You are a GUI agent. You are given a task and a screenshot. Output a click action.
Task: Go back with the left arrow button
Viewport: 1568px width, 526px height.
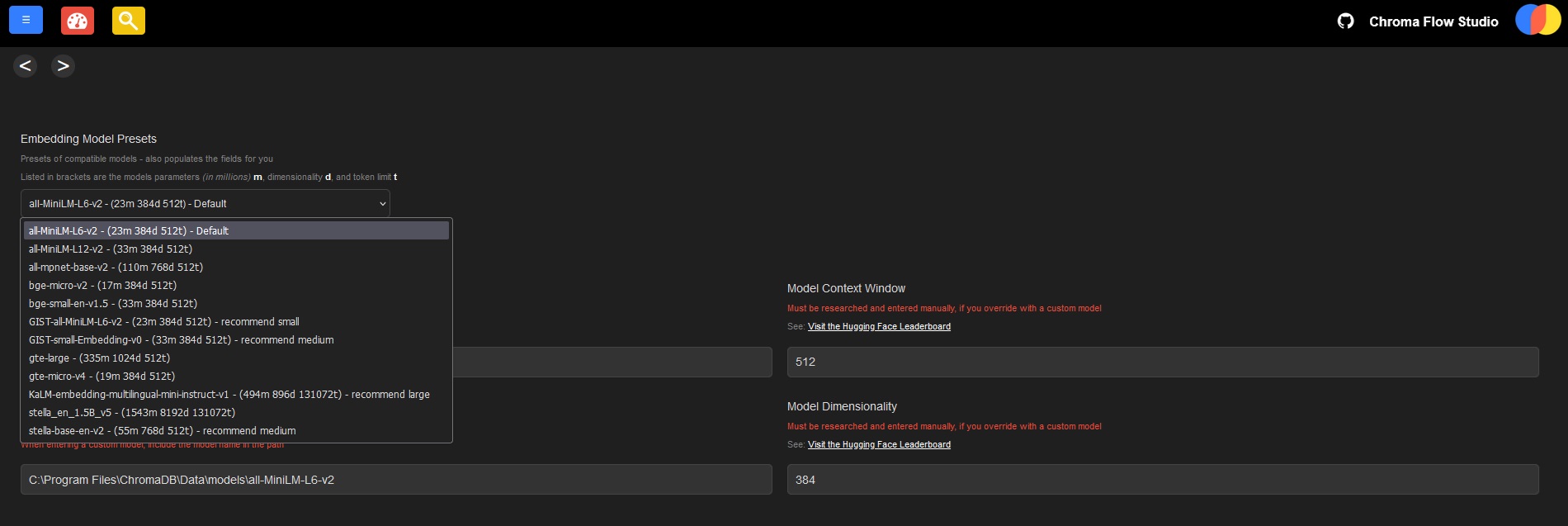click(26, 66)
